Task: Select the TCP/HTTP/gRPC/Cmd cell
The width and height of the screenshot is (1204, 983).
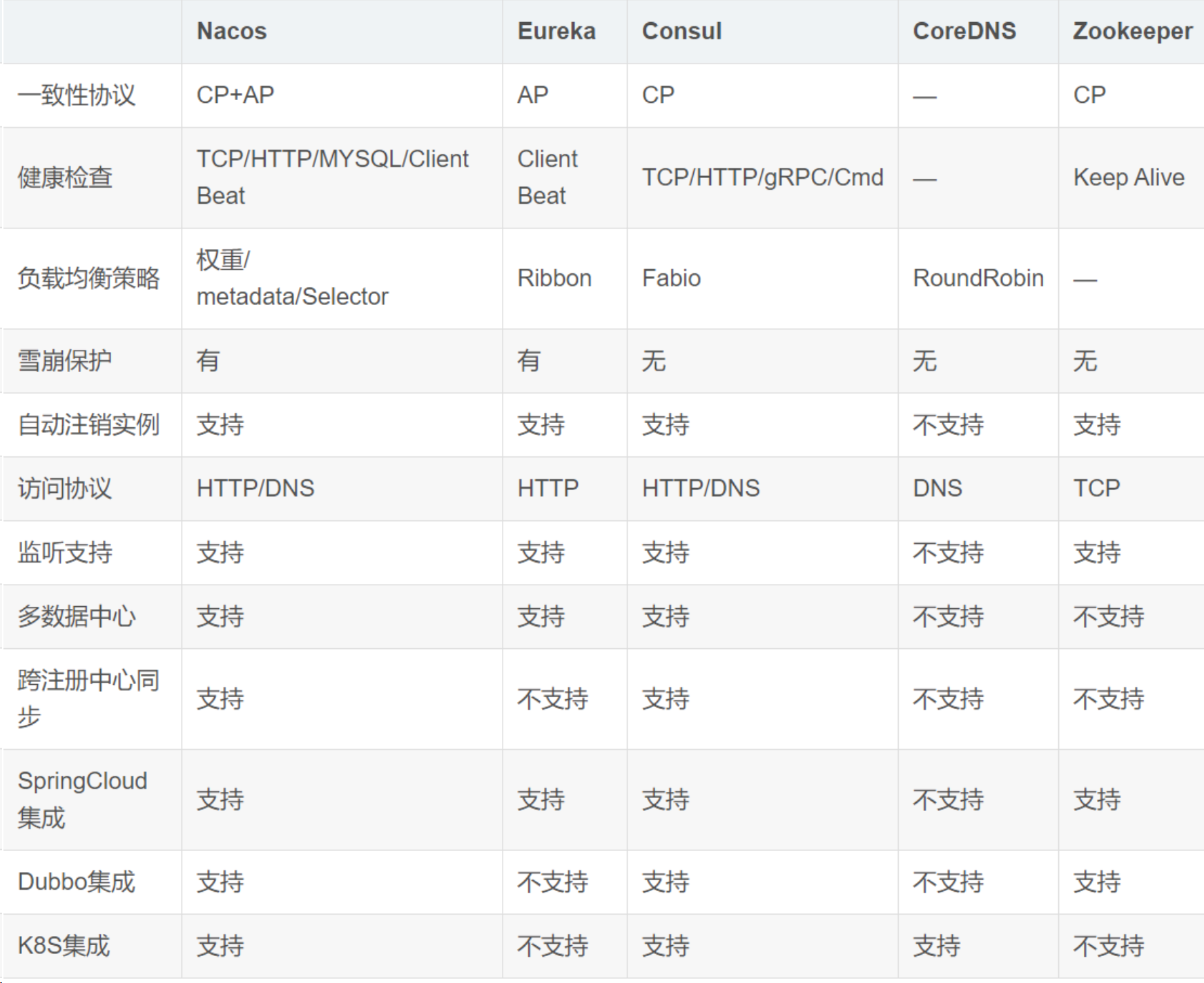Action: pyautogui.click(x=762, y=177)
